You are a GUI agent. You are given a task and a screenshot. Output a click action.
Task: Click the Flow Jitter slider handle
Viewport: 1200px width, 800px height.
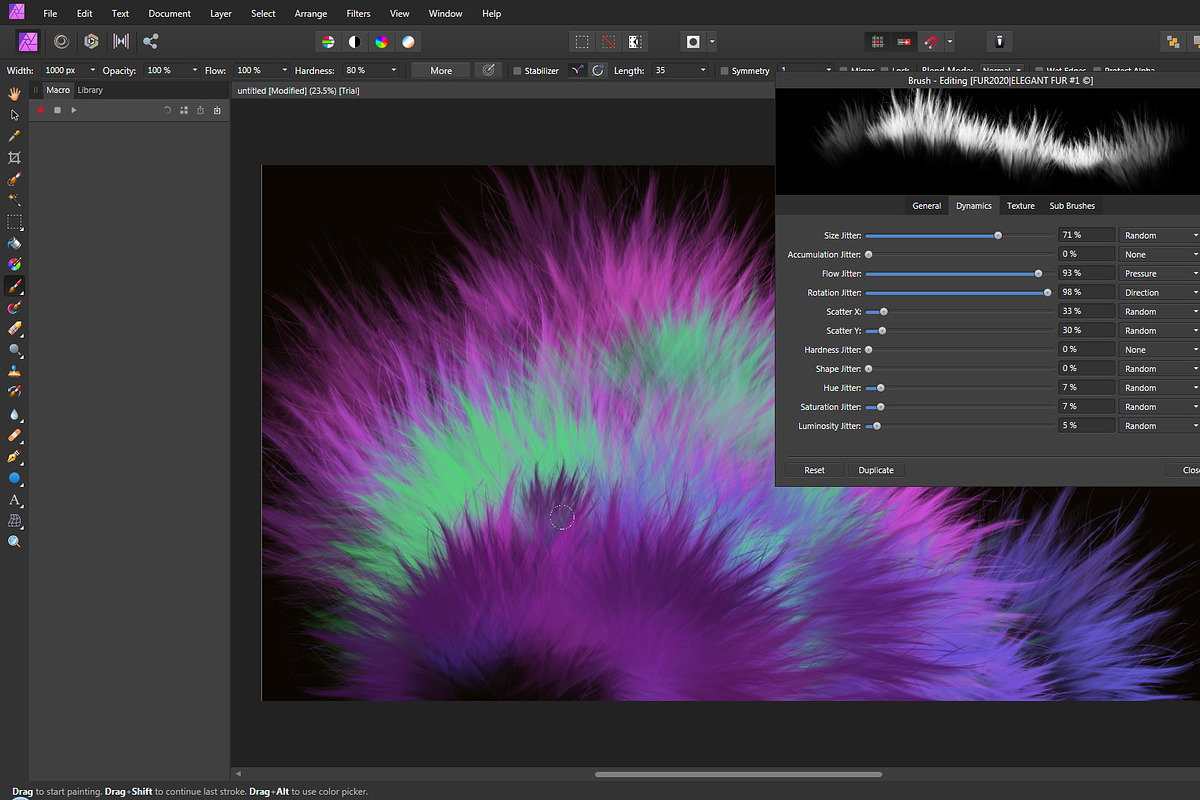pyautogui.click(x=1038, y=273)
